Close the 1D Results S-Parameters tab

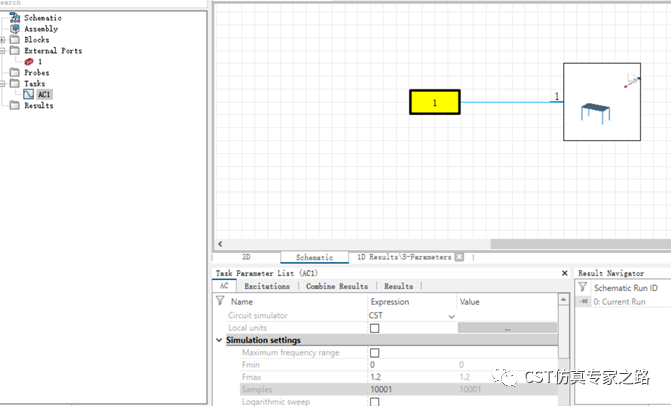(459, 257)
